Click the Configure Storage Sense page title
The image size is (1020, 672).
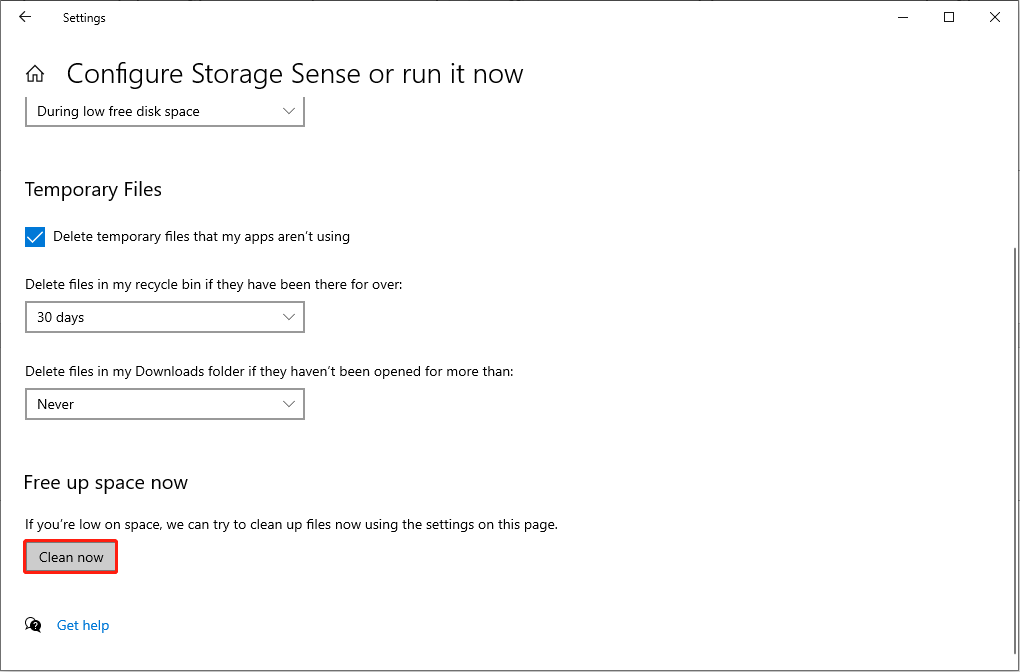(295, 74)
